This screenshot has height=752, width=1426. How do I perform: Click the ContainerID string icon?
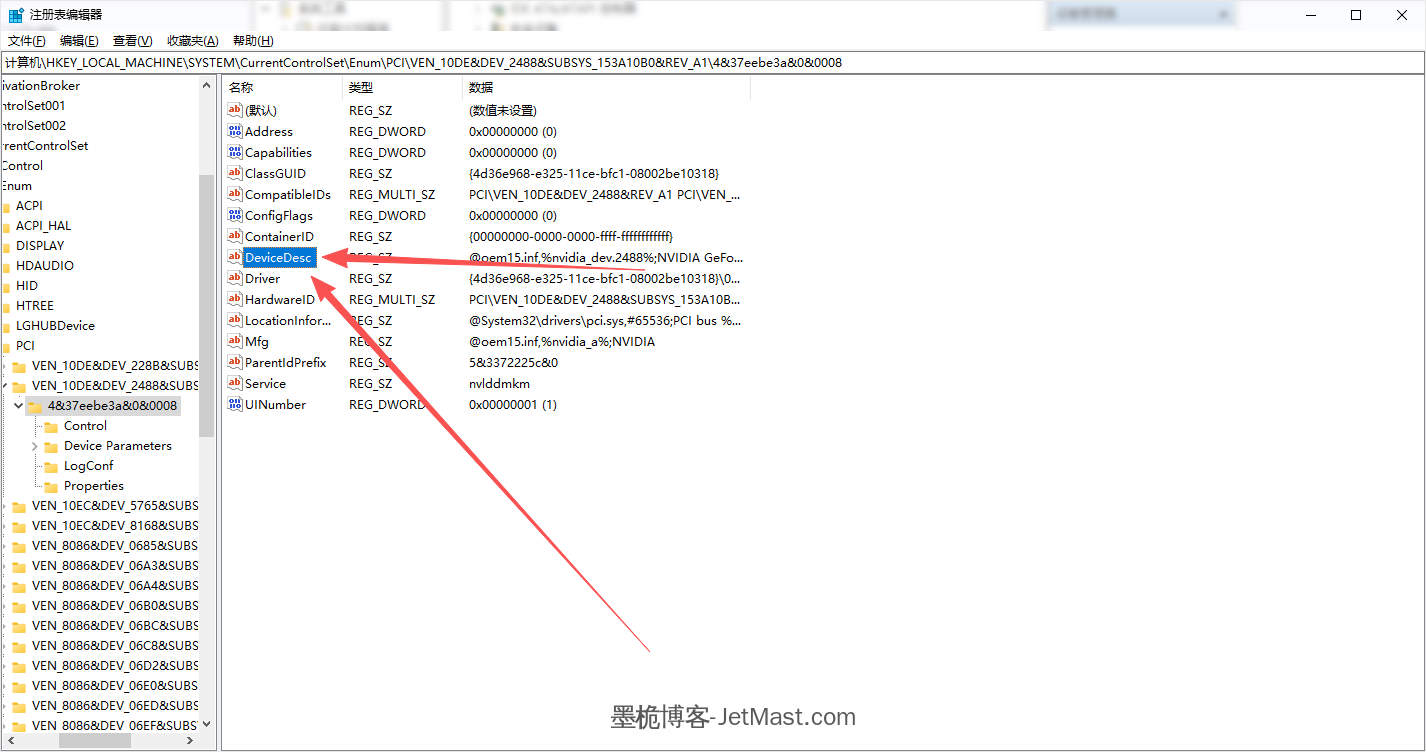(x=235, y=236)
